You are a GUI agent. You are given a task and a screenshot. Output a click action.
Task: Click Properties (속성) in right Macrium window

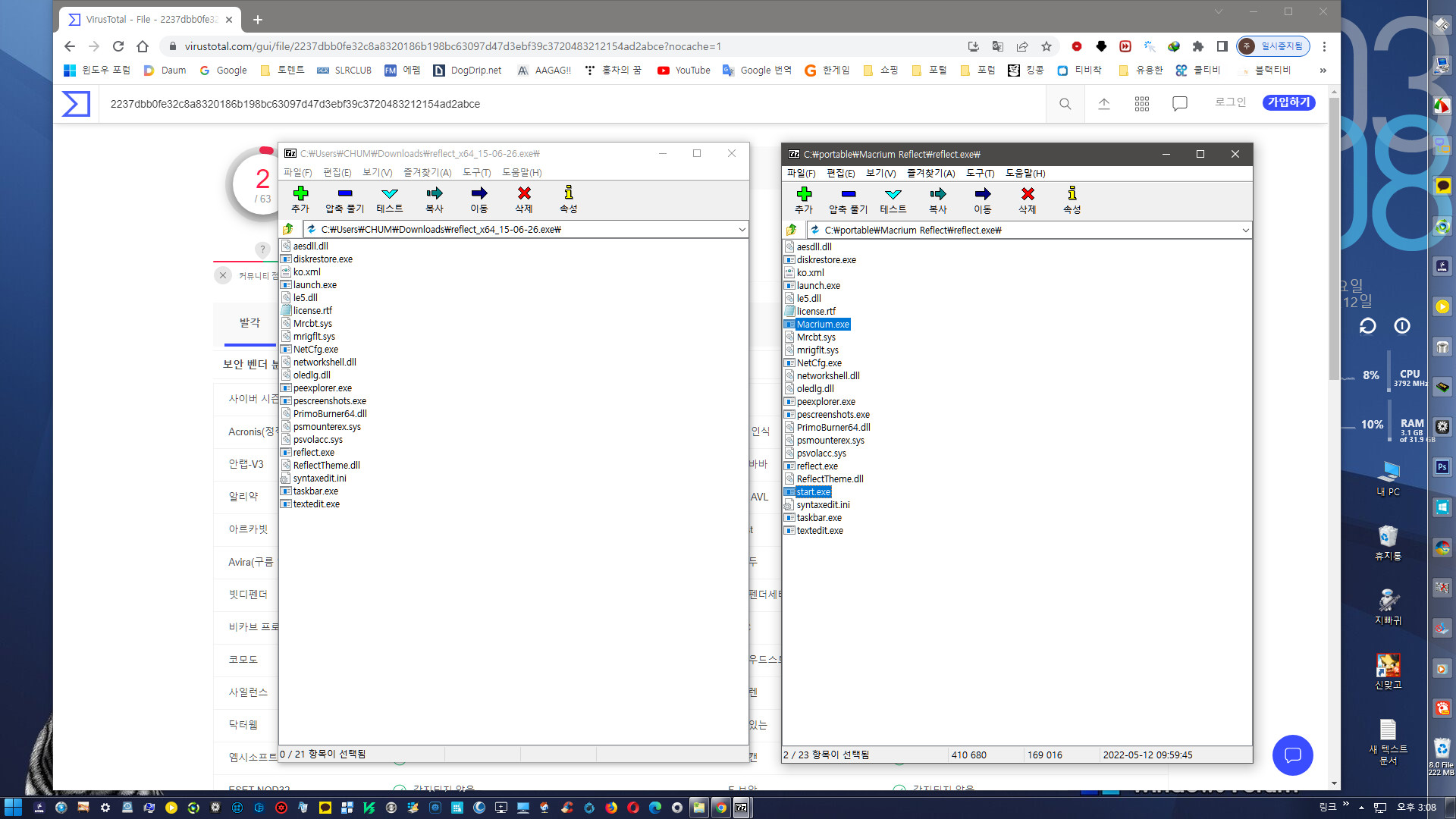[x=1072, y=200]
